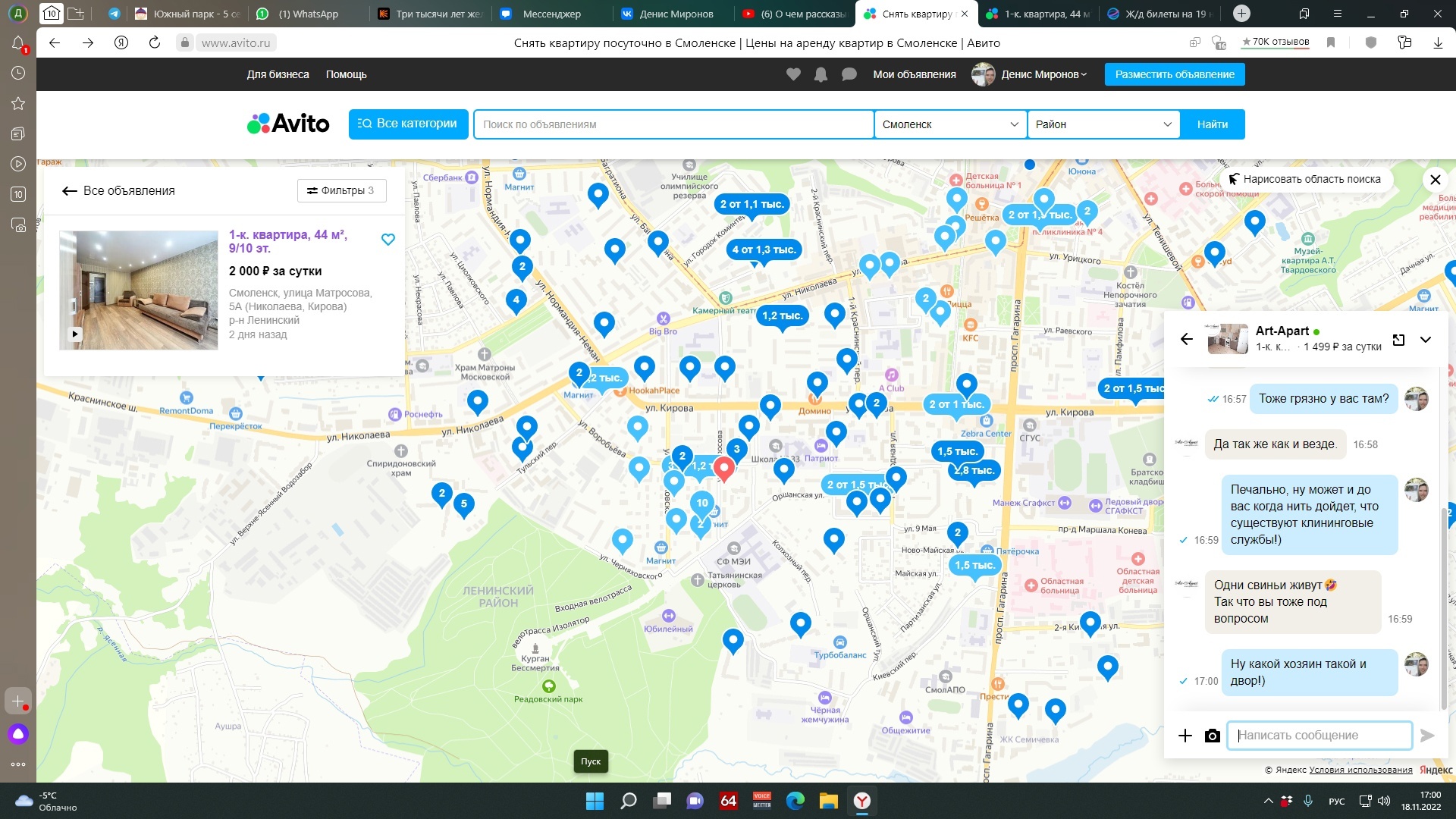
Task: Click the Найти search button
Action: pyautogui.click(x=1212, y=124)
